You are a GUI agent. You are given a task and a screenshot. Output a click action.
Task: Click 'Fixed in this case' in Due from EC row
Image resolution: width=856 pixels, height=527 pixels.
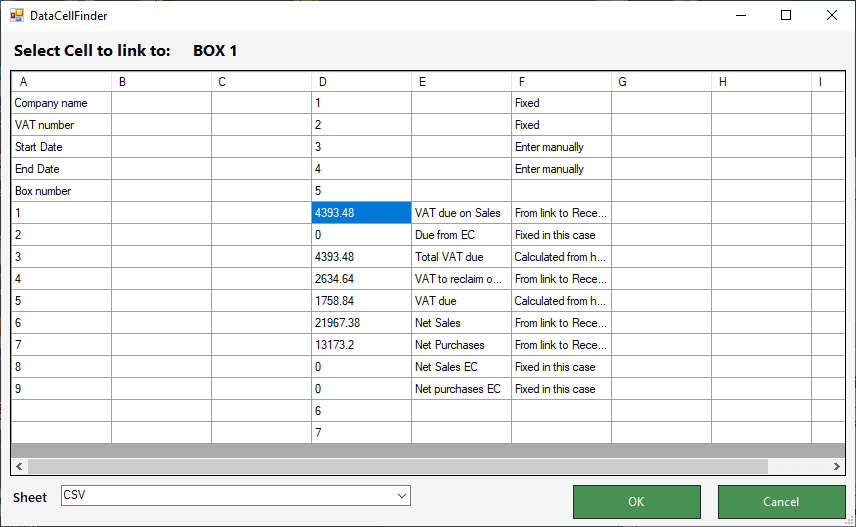click(x=561, y=235)
